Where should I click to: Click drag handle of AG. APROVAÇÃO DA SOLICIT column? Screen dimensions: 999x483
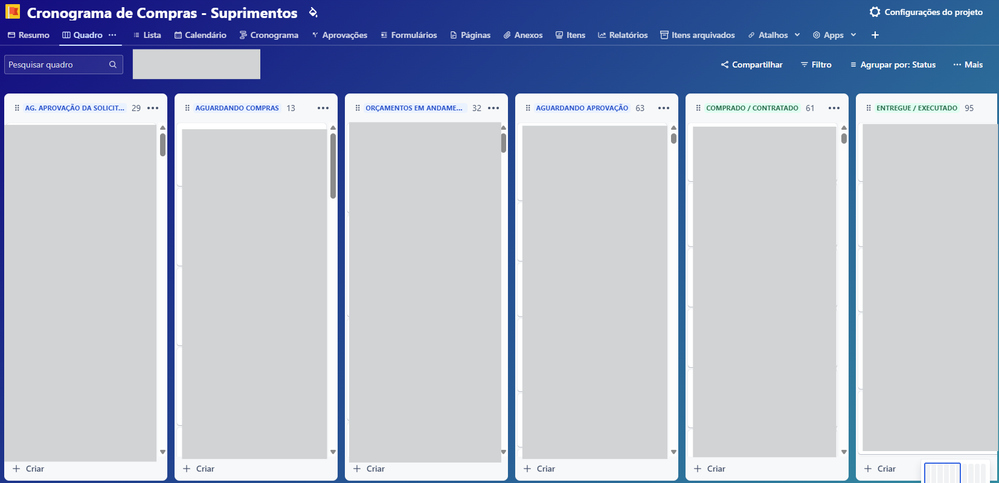16,108
